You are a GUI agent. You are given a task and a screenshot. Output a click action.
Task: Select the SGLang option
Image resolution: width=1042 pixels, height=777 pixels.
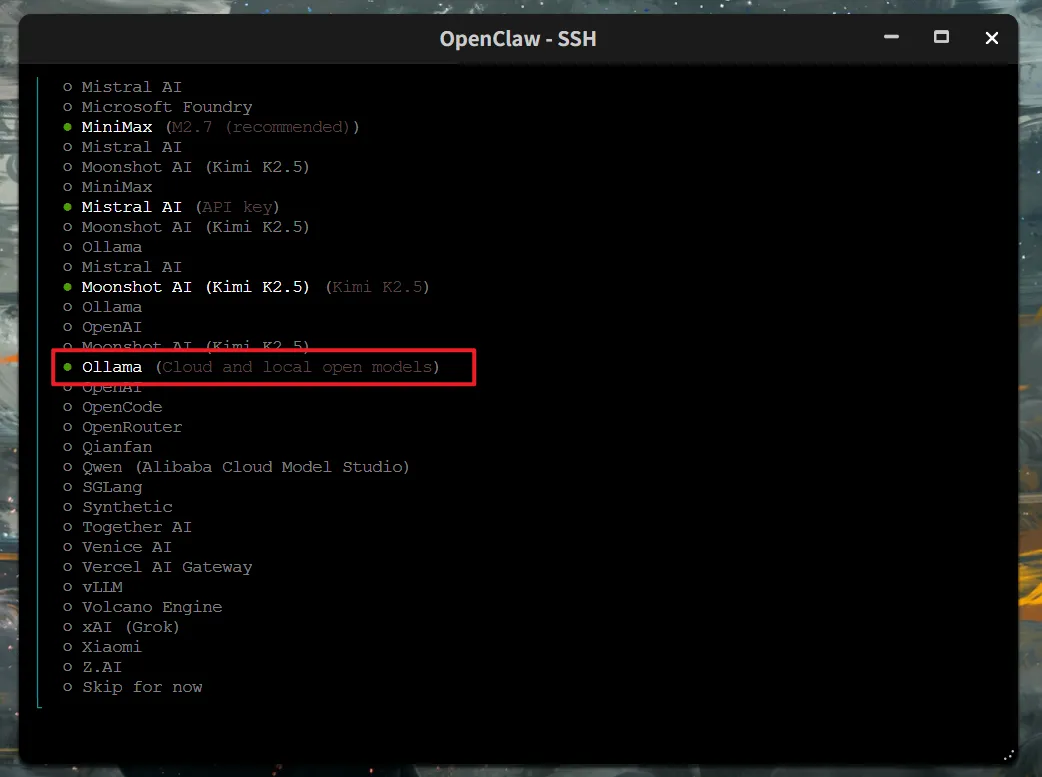tap(103, 487)
